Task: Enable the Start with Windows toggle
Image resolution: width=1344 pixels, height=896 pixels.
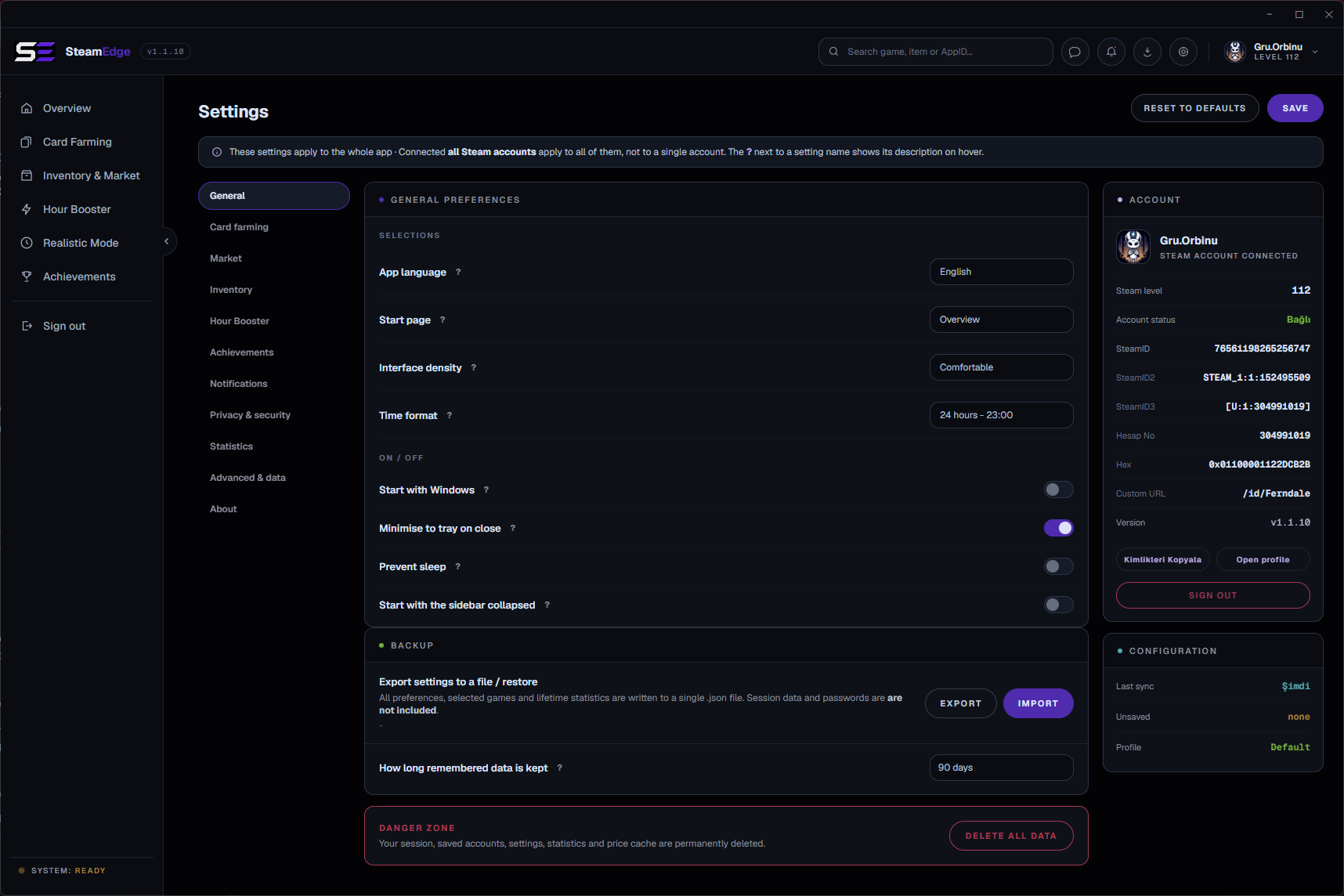Action: pos(1059,490)
